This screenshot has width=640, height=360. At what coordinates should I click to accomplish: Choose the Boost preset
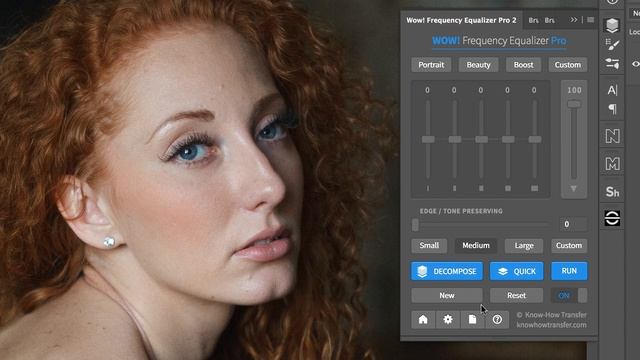coord(523,65)
